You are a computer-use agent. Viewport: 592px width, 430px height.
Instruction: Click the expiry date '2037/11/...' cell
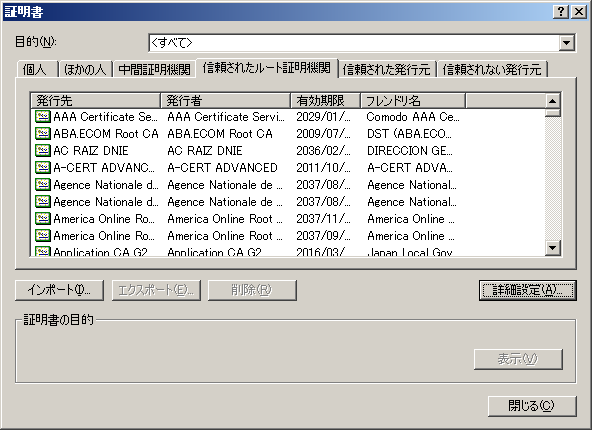(323, 219)
